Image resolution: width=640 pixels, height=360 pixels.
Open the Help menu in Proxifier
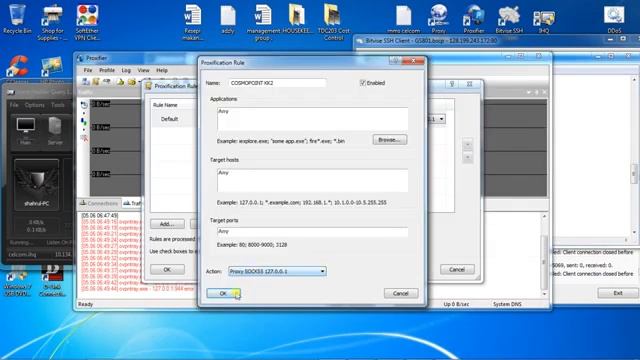tap(162, 70)
